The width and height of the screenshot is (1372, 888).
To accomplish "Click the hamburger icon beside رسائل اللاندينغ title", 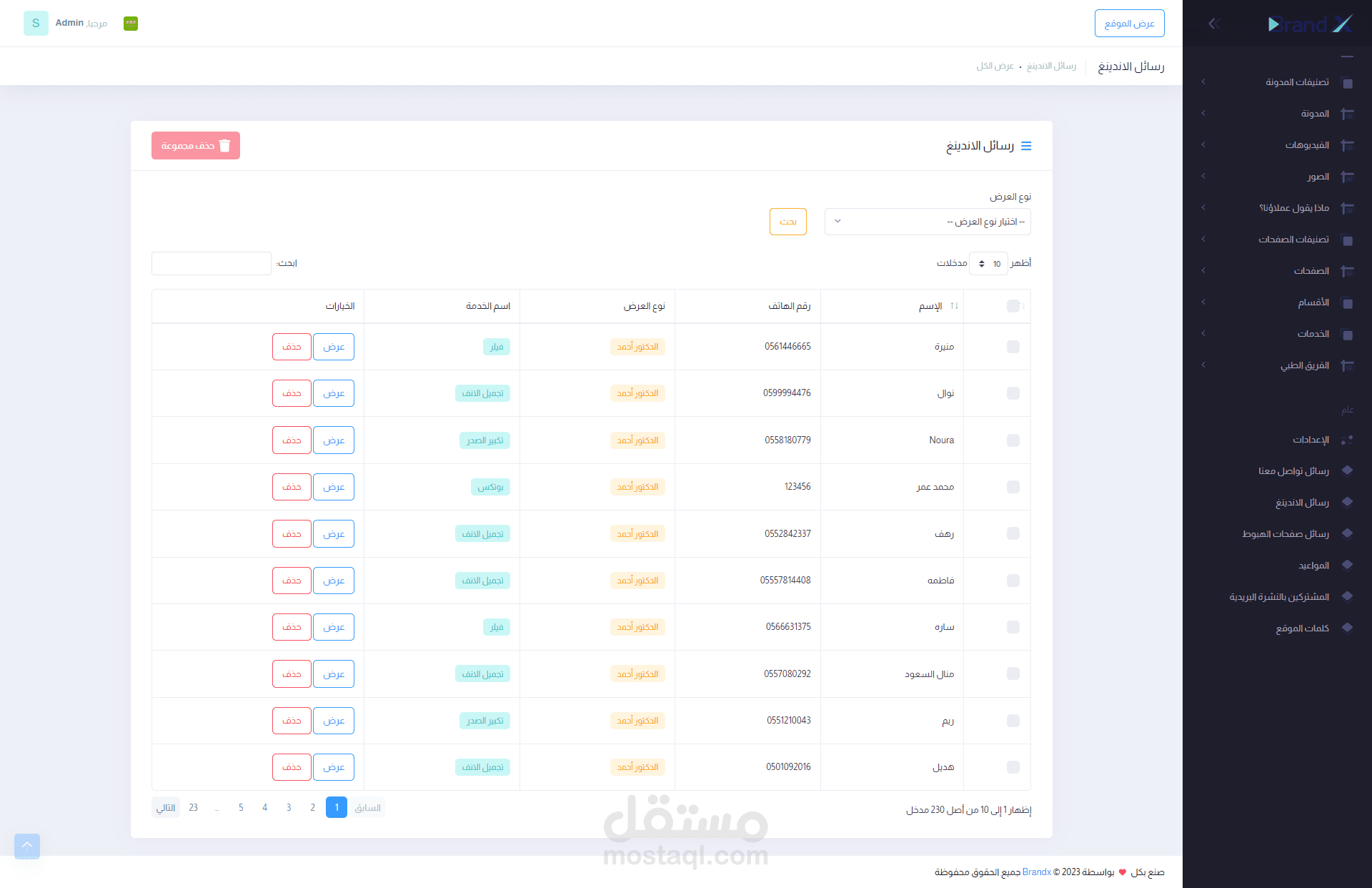I will click(x=1026, y=146).
